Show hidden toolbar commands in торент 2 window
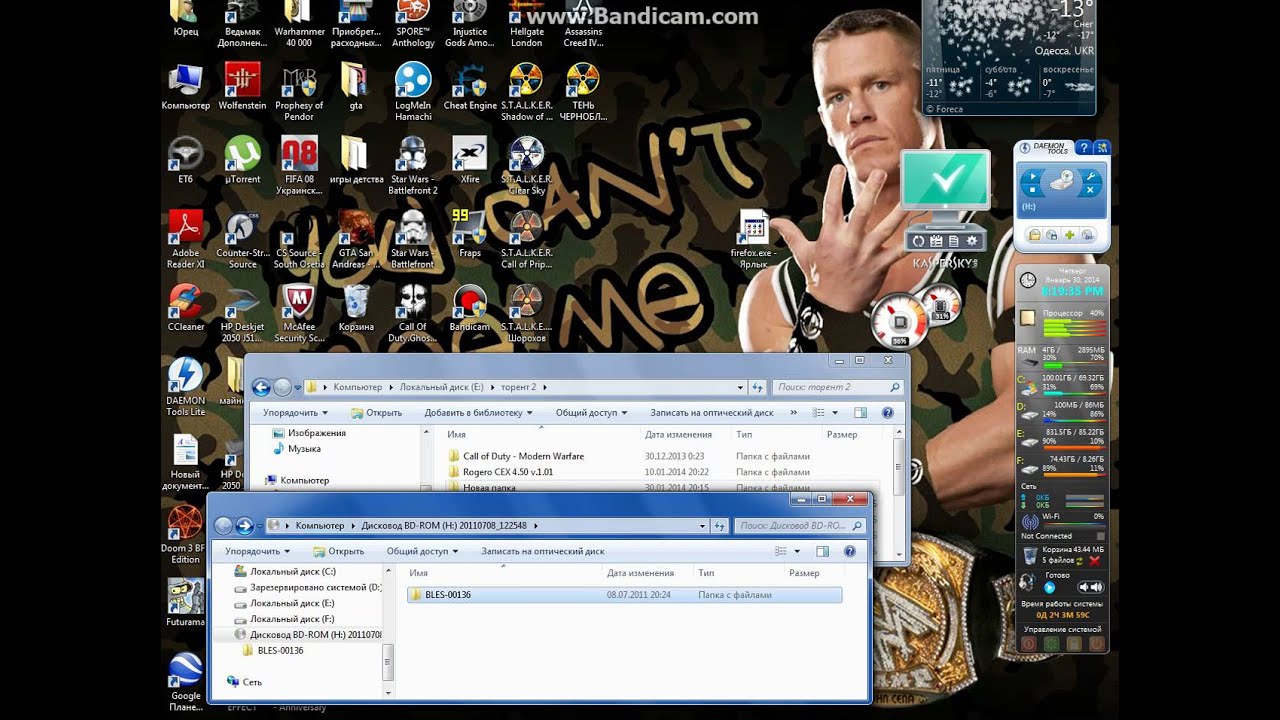The width and height of the screenshot is (1280, 720). tap(794, 412)
